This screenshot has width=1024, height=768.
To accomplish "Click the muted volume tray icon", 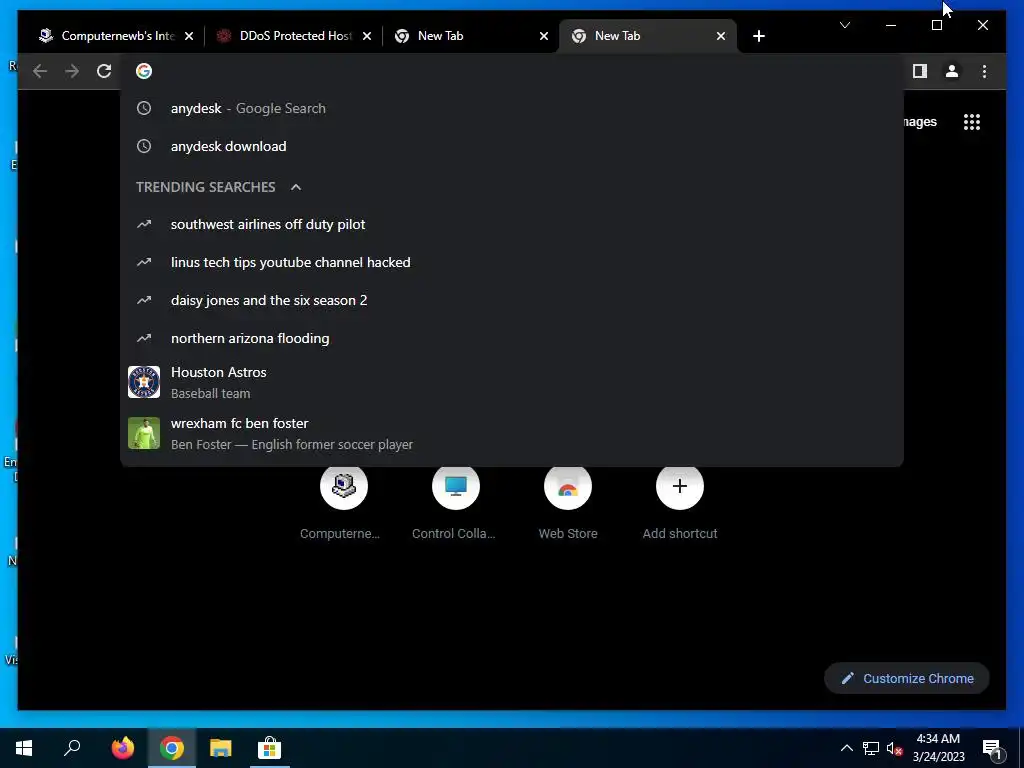I will [895, 748].
